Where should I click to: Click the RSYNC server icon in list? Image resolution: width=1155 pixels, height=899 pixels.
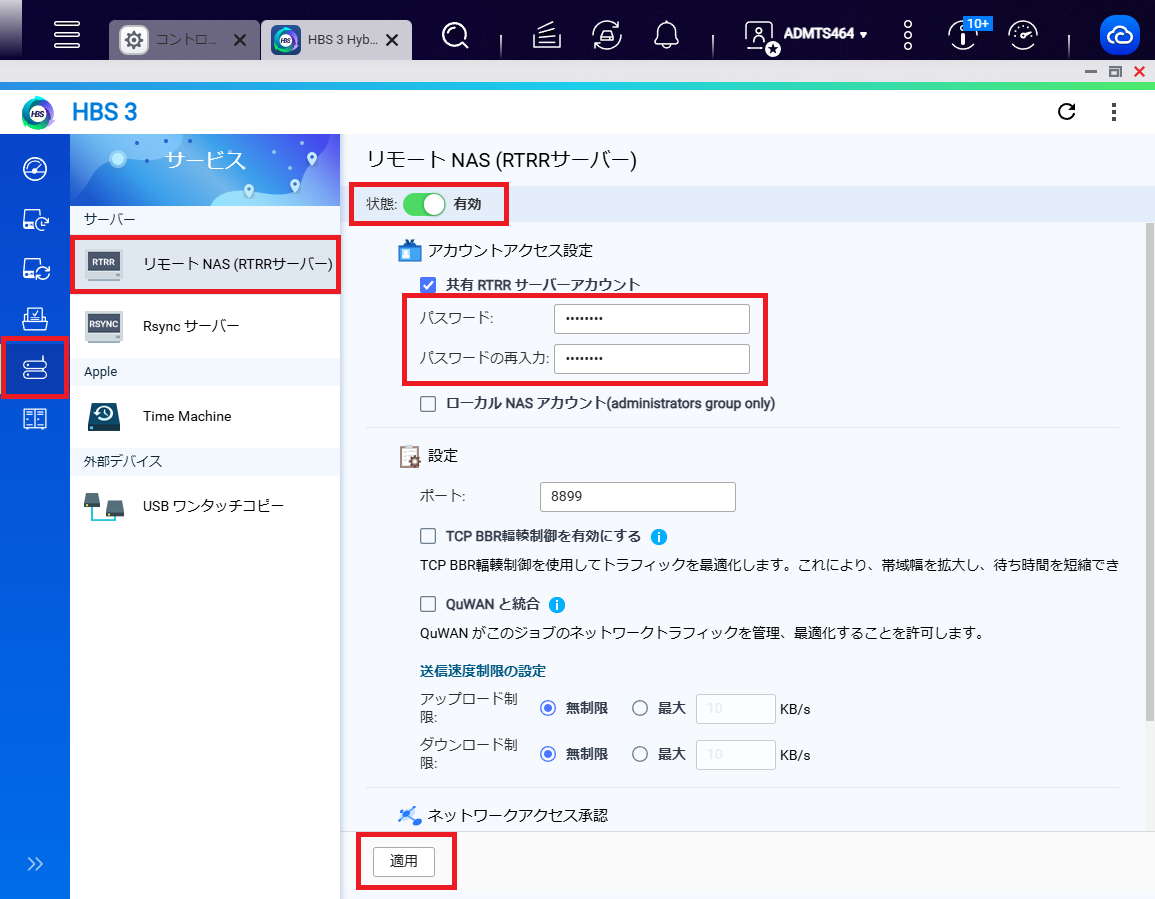pyautogui.click(x=103, y=326)
